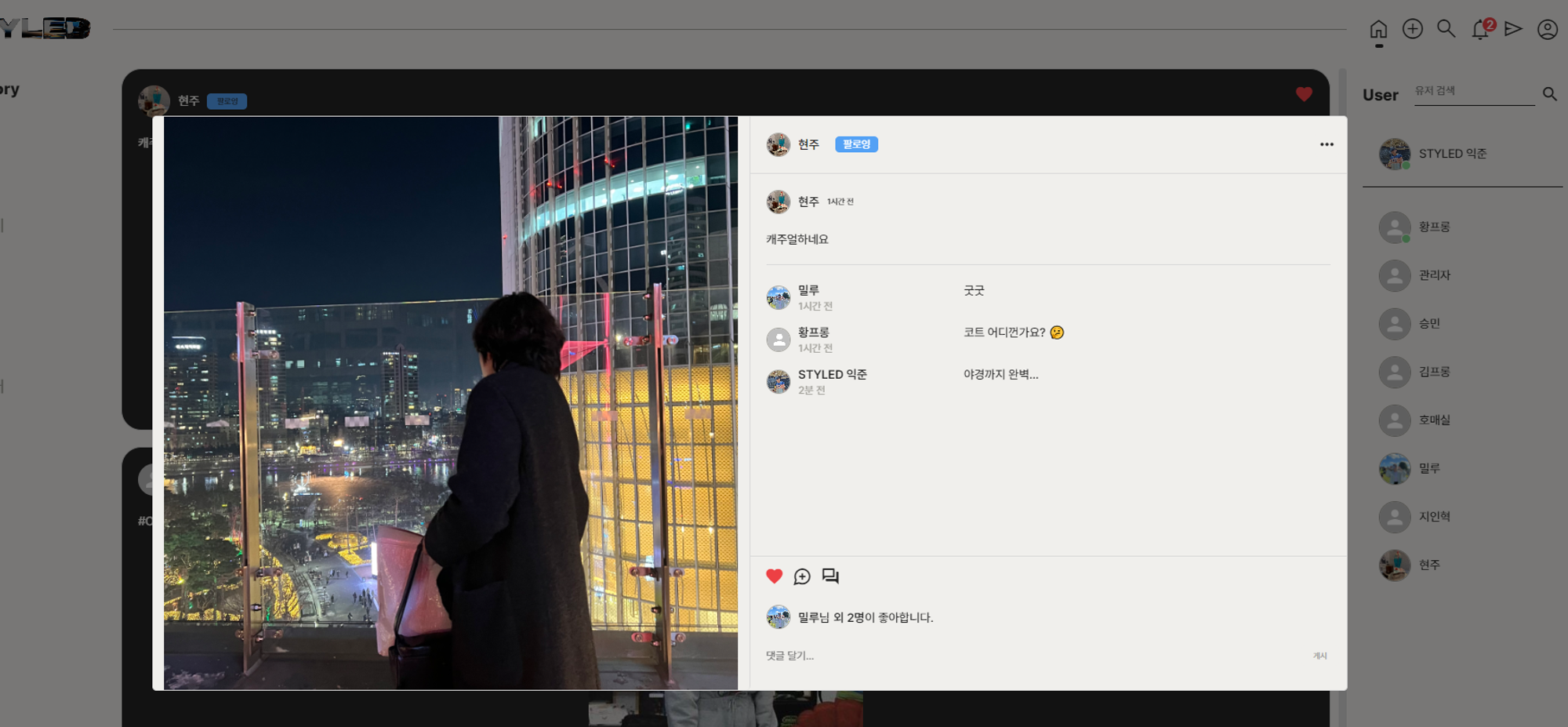Go to the home feed icon
This screenshot has height=727, width=1568.
(x=1378, y=30)
